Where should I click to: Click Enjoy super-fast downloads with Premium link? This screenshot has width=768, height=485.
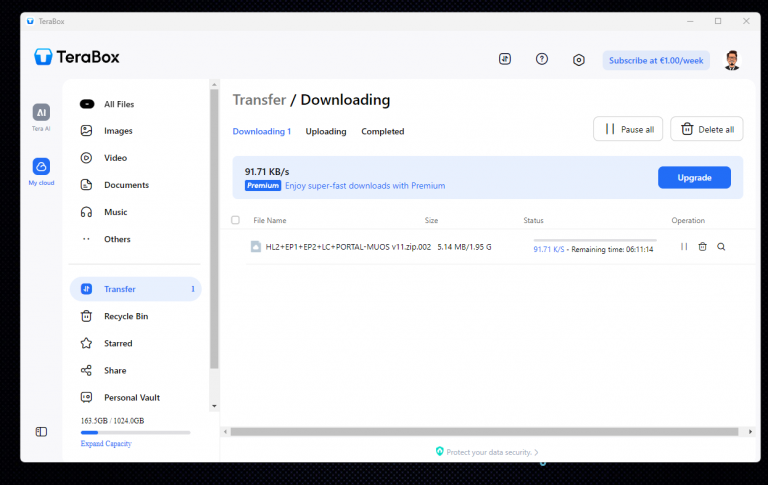tap(365, 186)
